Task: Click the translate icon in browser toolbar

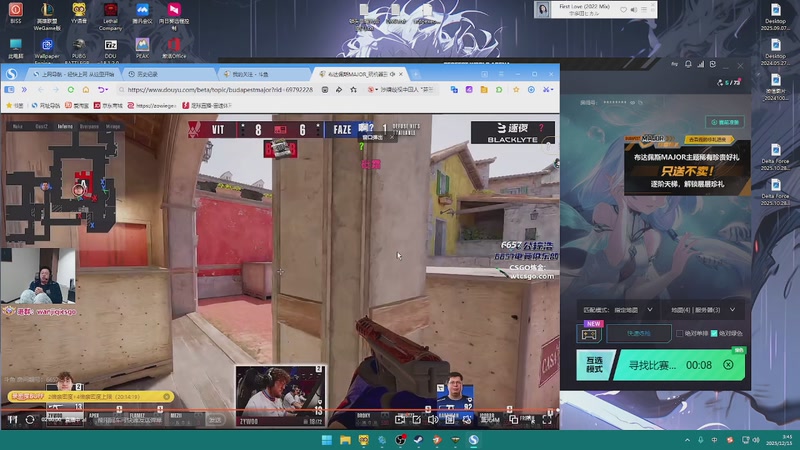Action: pos(454,90)
